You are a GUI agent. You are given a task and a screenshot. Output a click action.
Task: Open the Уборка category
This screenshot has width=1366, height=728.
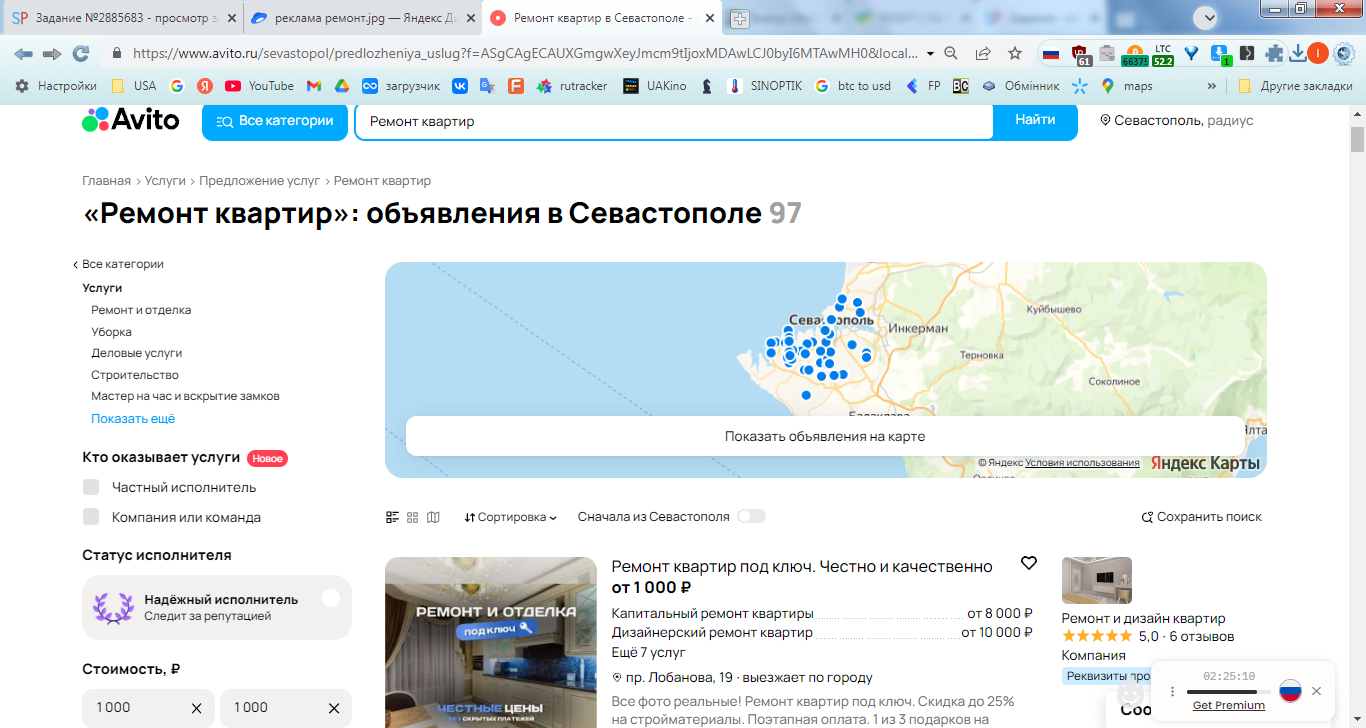[111, 332]
